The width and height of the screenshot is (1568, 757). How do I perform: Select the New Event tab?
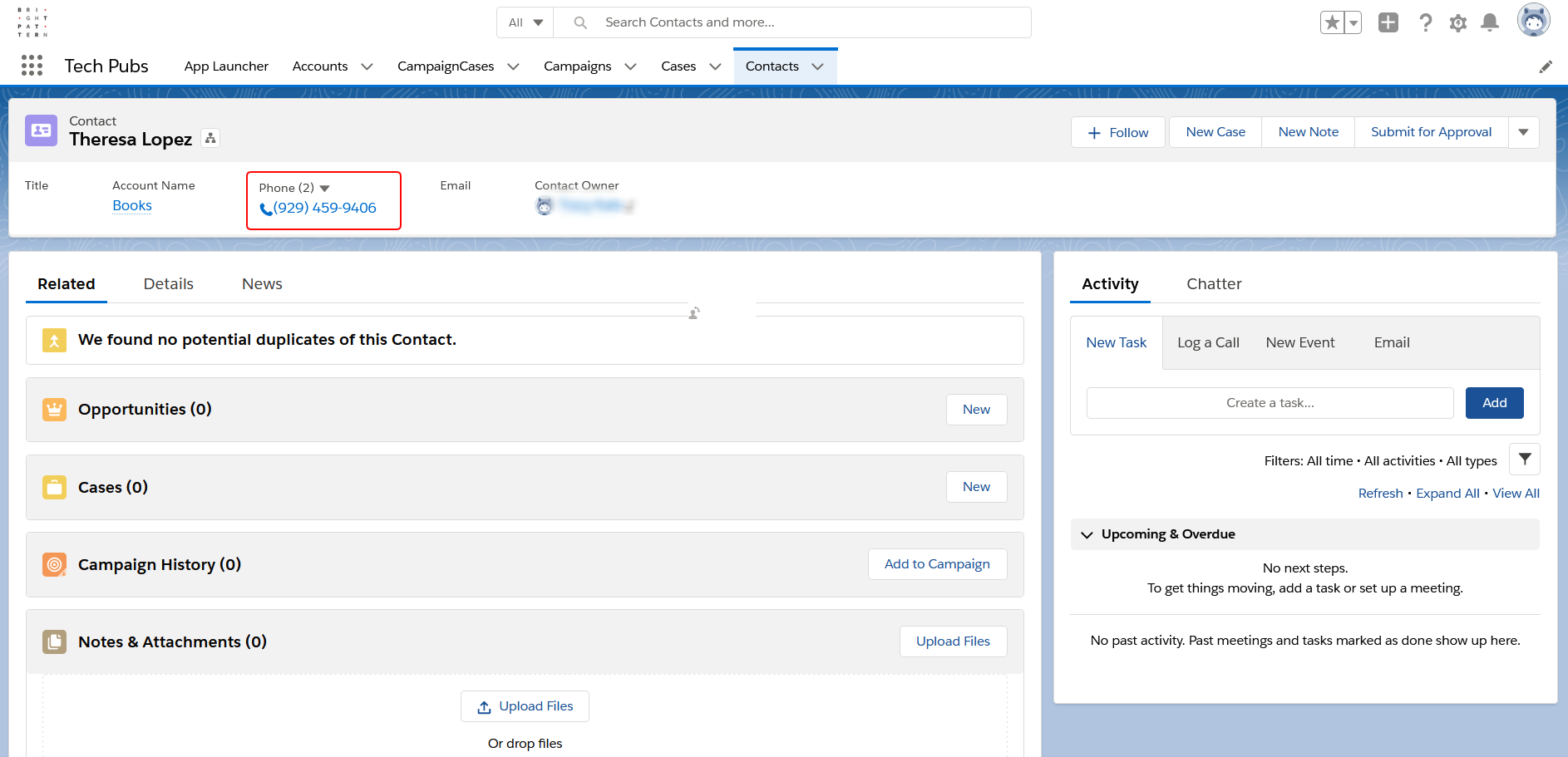pos(1300,342)
